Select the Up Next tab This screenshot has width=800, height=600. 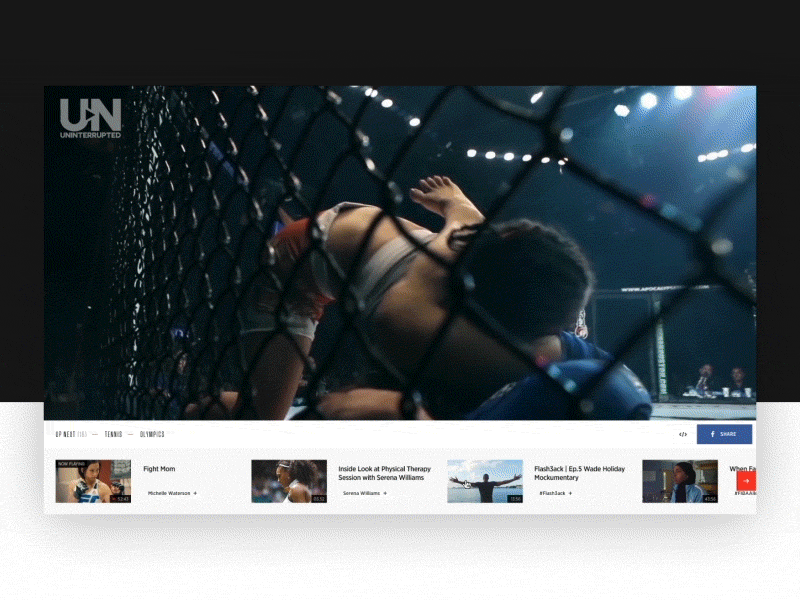point(71,434)
